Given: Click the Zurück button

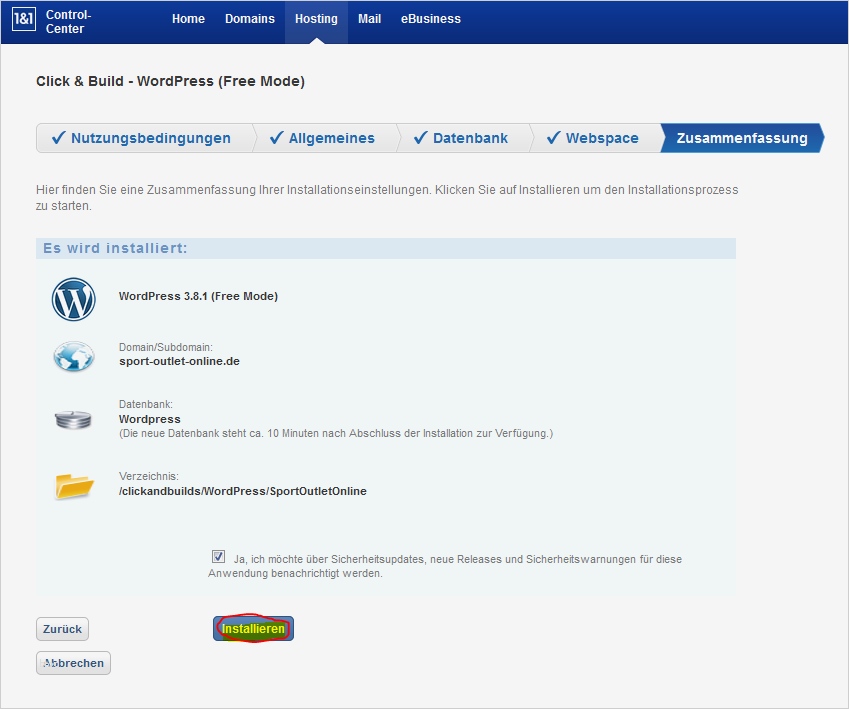Looking at the screenshot, I should pos(62,629).
